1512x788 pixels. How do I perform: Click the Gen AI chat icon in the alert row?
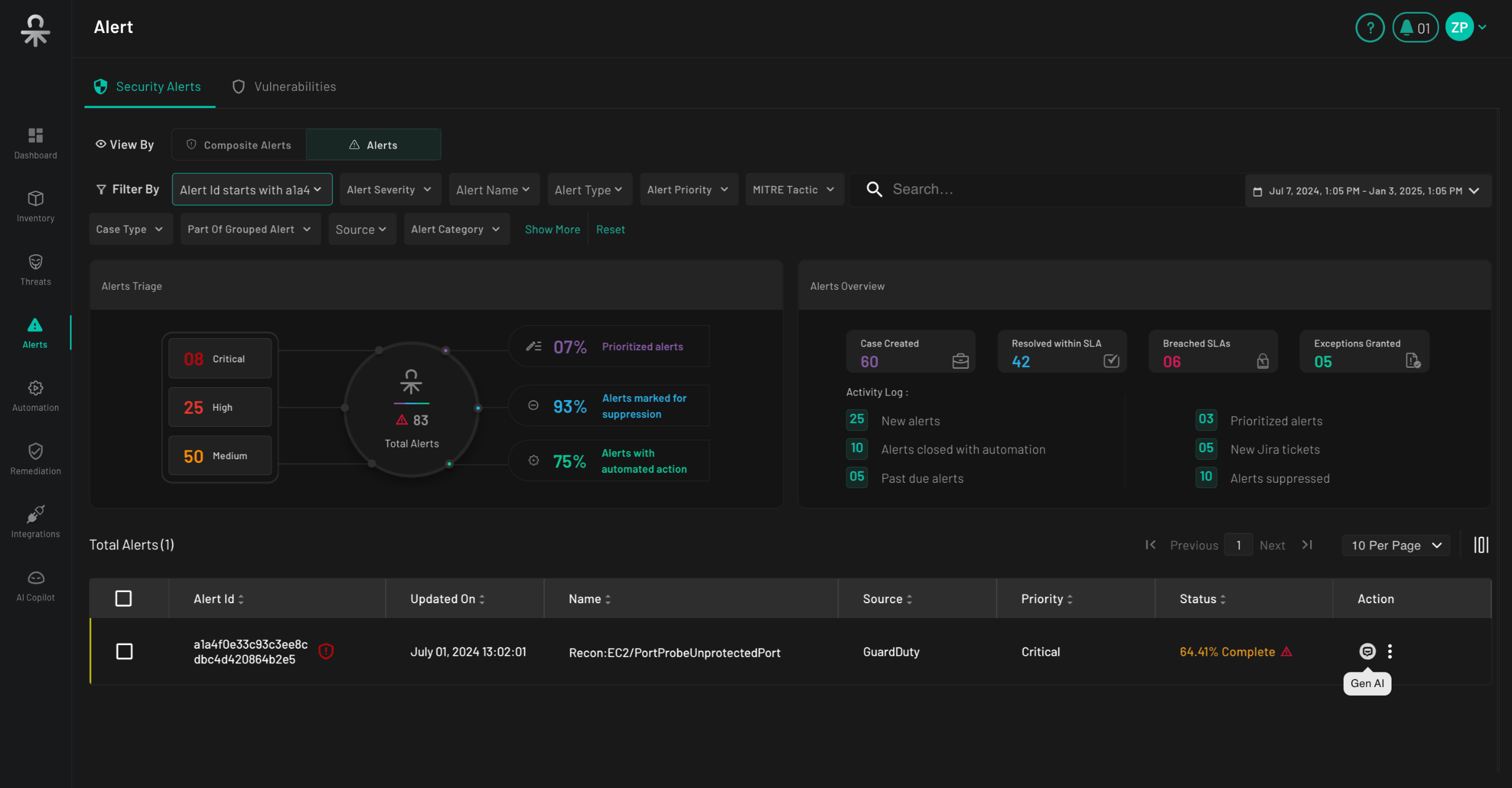pyautogui.click(x=1367, y=651)
